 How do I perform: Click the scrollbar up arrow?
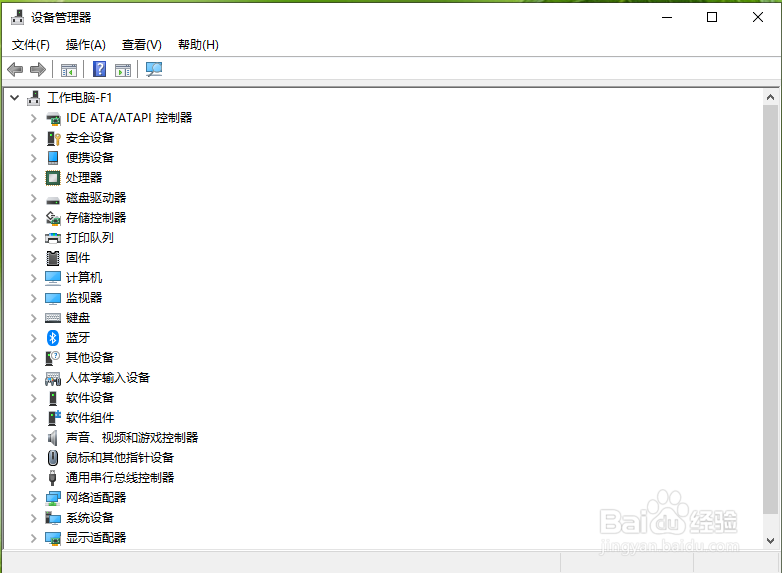pos(771,97)
